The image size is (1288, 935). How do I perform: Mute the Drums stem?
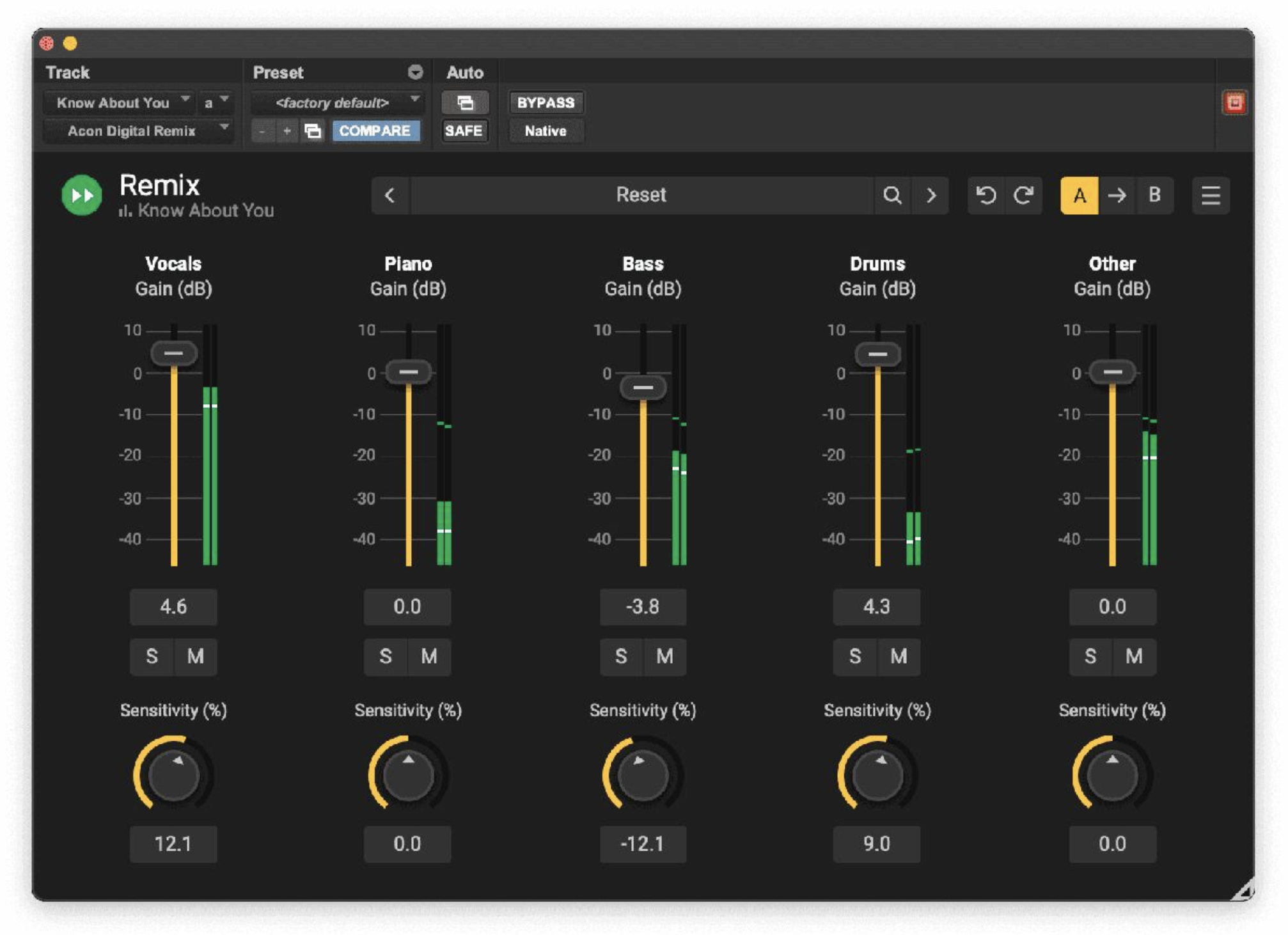point(899,656)
